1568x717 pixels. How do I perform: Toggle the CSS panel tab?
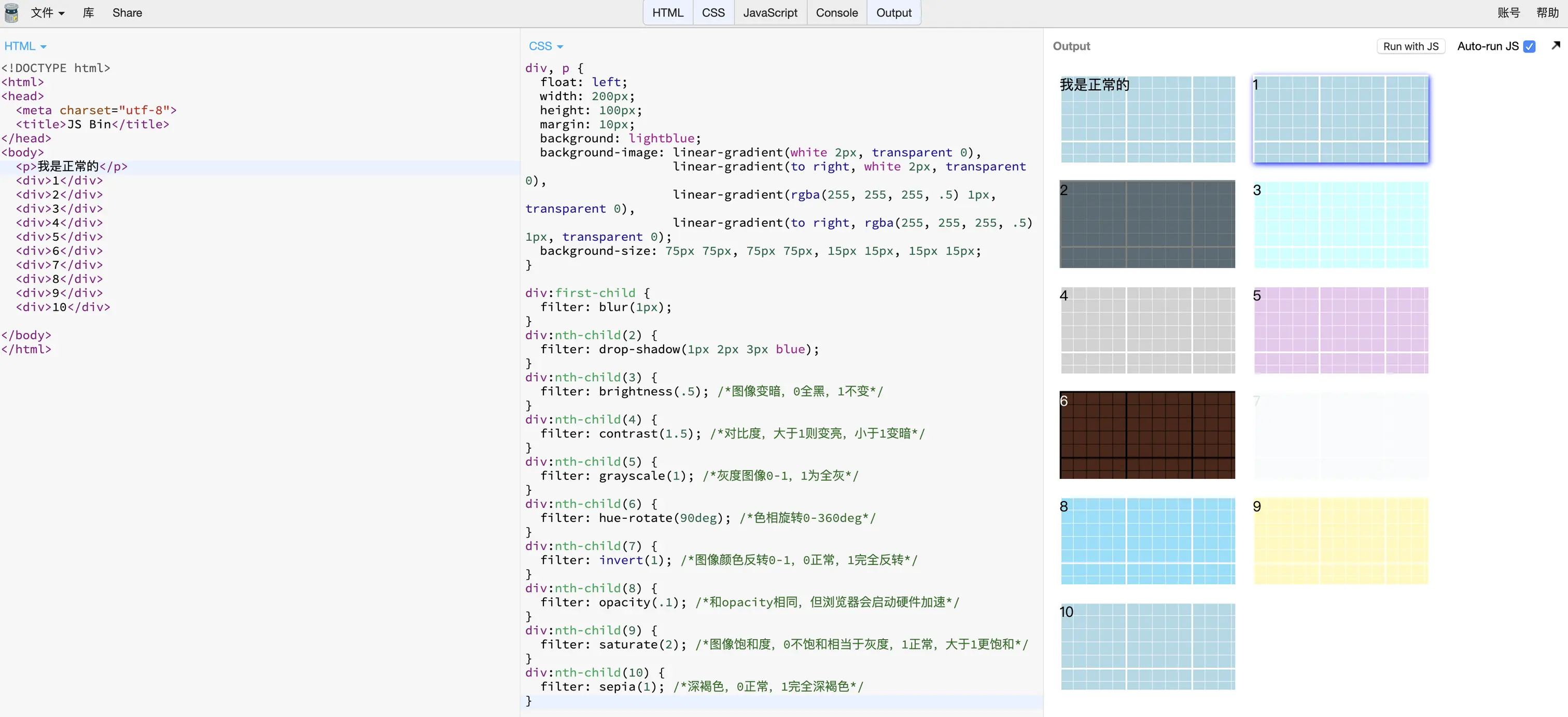click(713, 13)
